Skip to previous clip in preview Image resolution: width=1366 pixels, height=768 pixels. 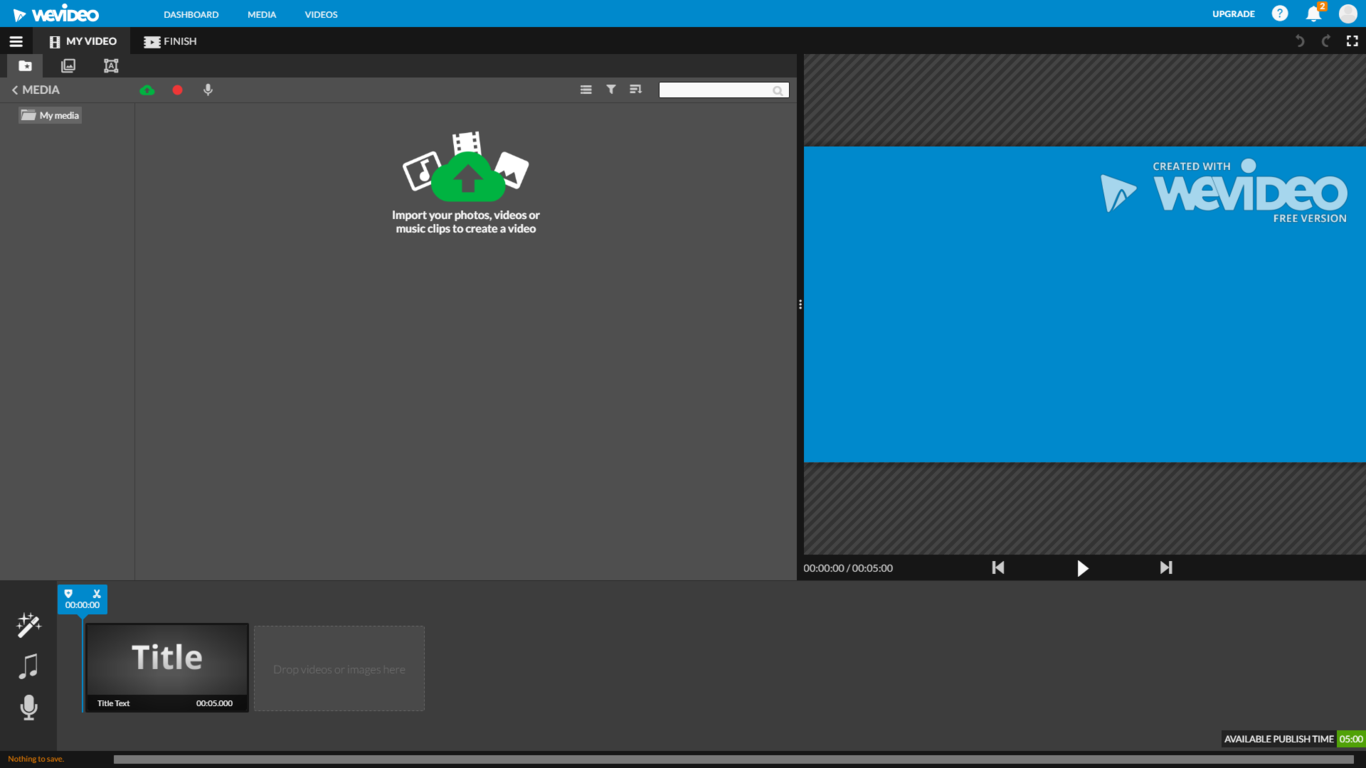998,568
